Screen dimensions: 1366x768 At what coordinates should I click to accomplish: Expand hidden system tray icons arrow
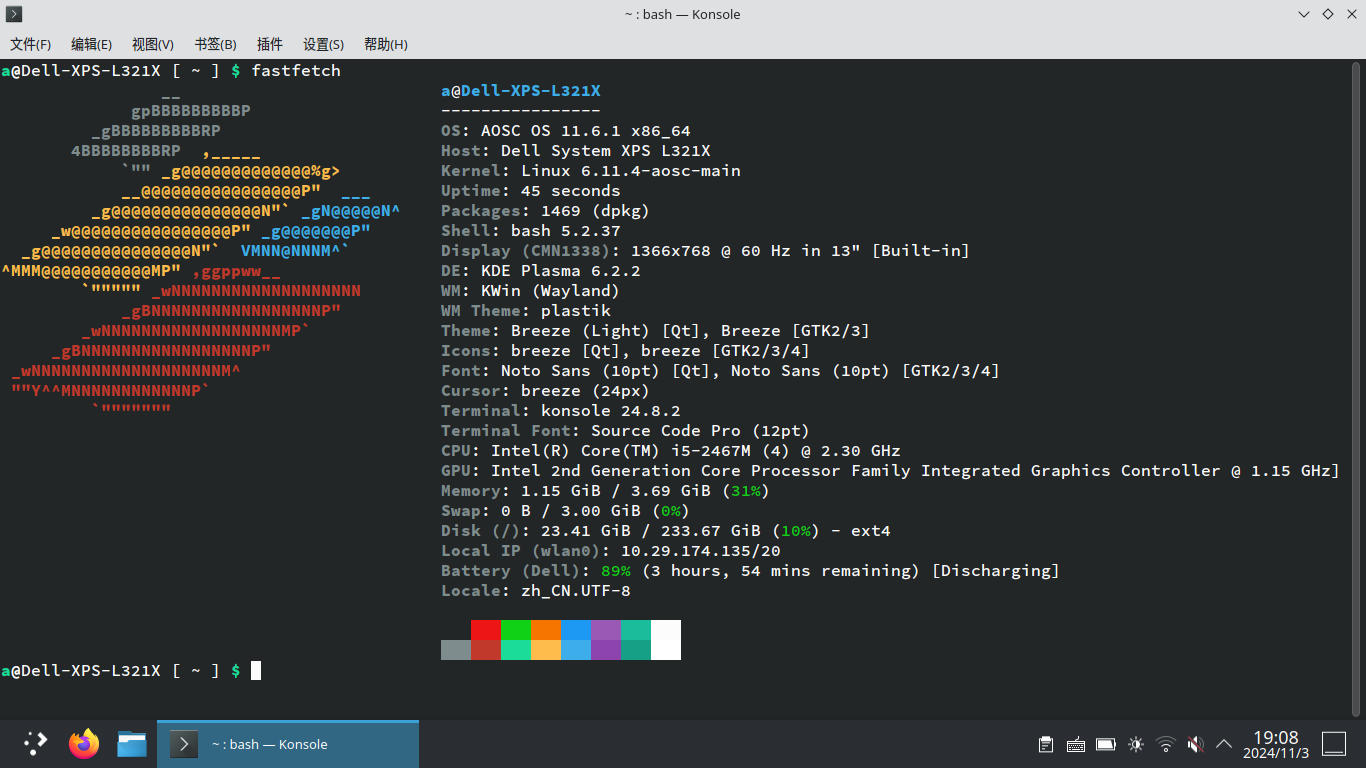click(x=1223, y=744)
